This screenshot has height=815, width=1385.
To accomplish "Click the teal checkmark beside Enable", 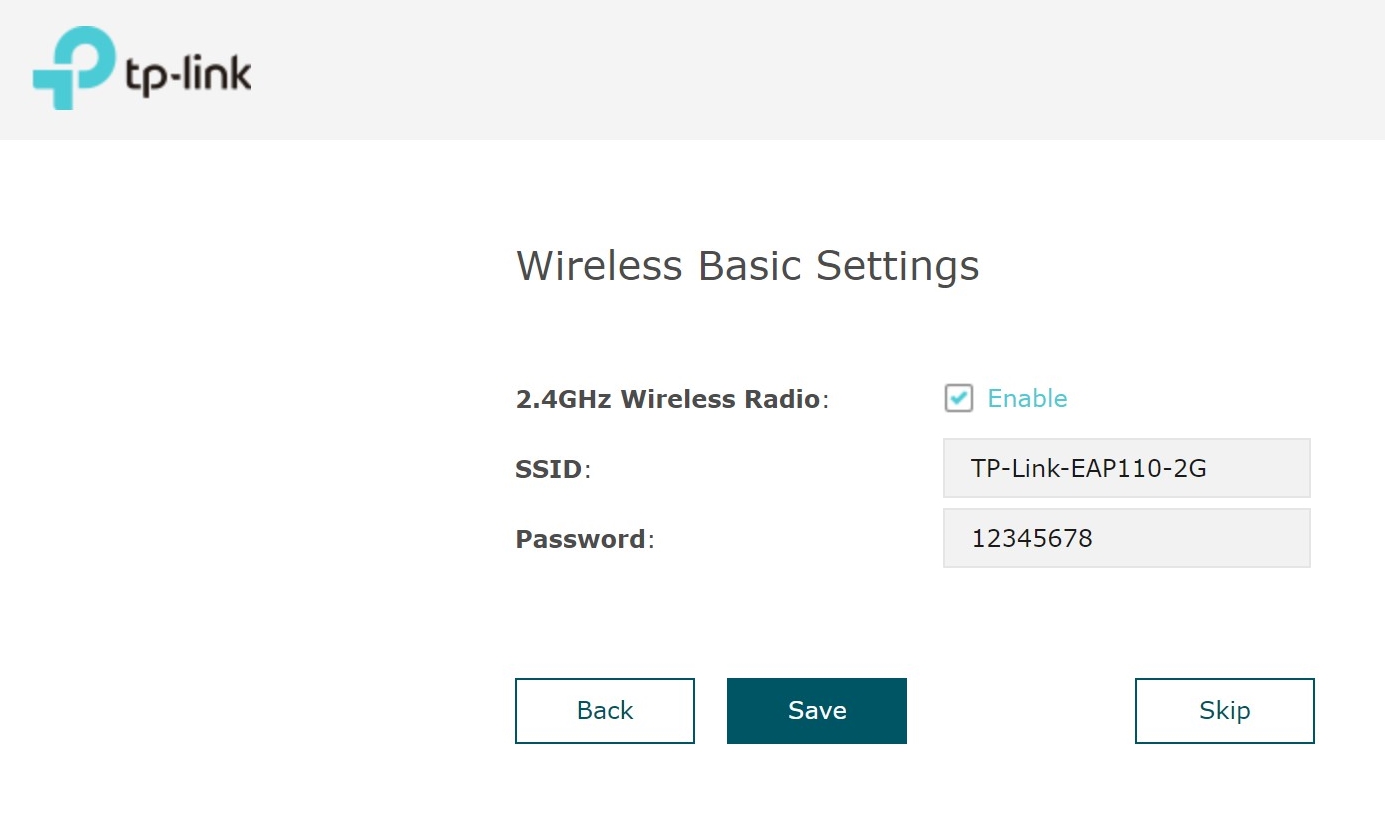I will tap(958, 398).
